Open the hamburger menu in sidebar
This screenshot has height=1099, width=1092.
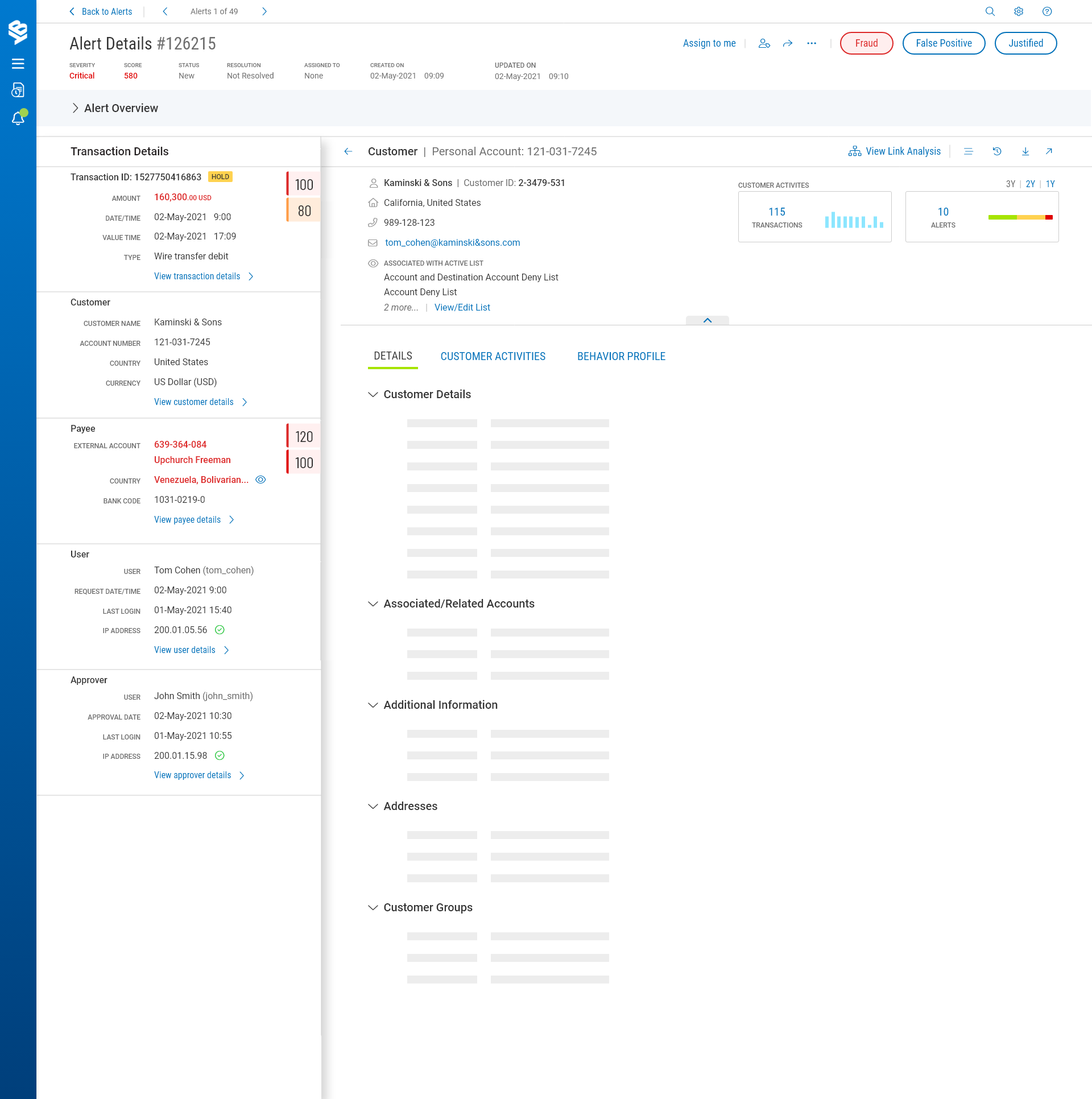coord(18,64)
